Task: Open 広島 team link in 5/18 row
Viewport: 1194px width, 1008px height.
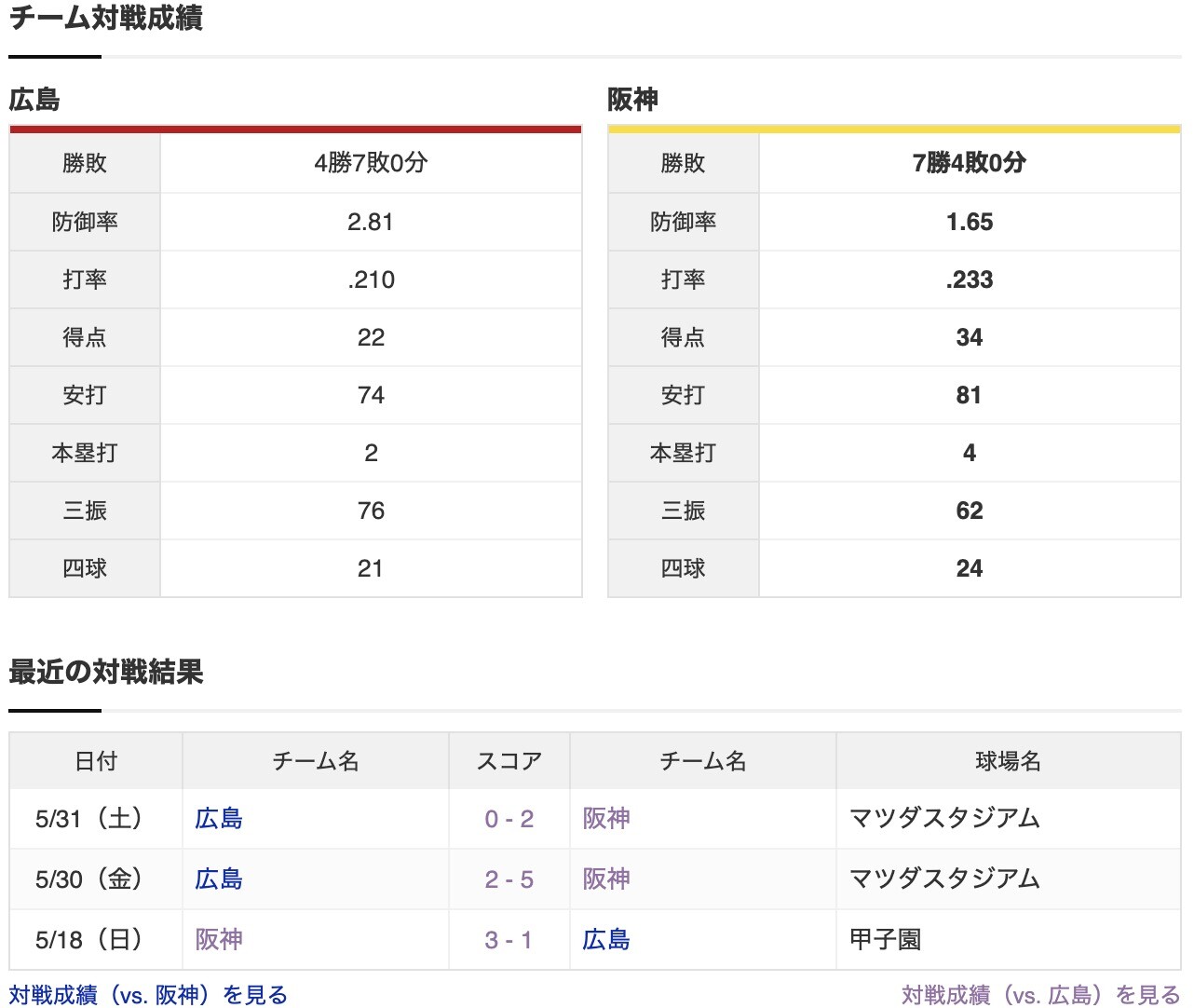Action: 606,940
